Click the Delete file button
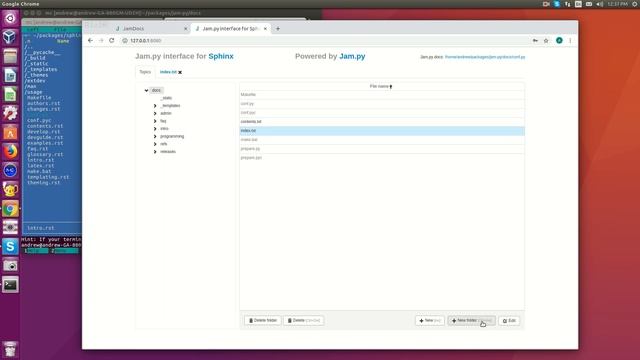This screenshot has width=640, height=360. pyautogui.click(x=304, y=320)
